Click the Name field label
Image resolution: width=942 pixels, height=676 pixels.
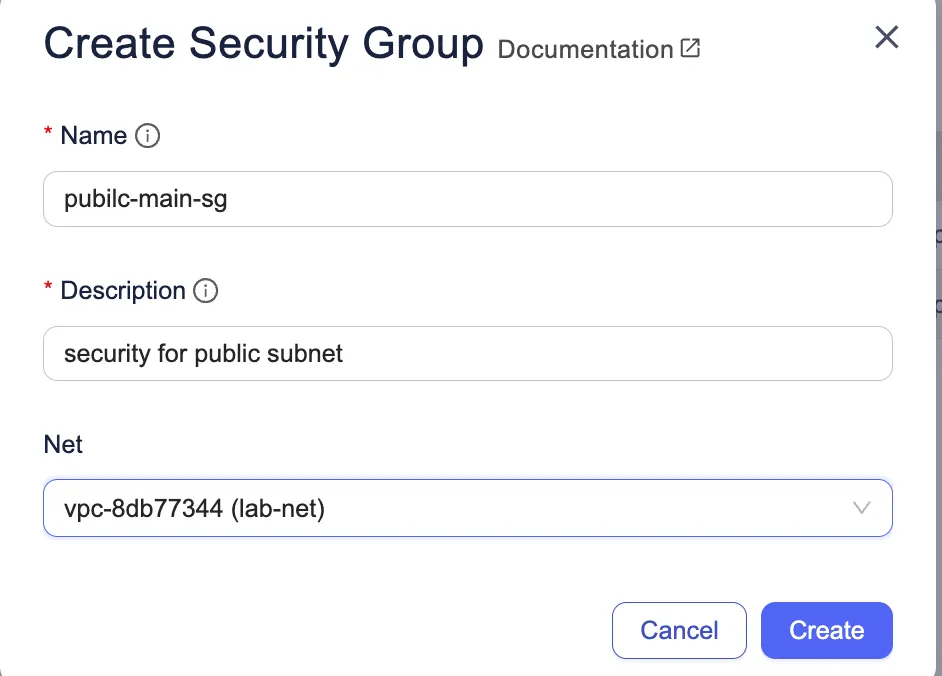94,136
